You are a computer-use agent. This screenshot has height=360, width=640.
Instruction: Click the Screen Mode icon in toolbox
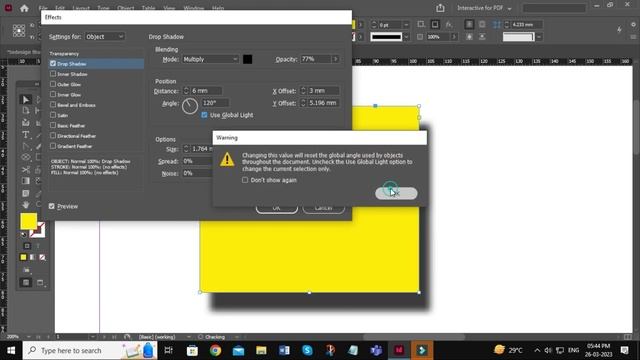pos(40,282)
